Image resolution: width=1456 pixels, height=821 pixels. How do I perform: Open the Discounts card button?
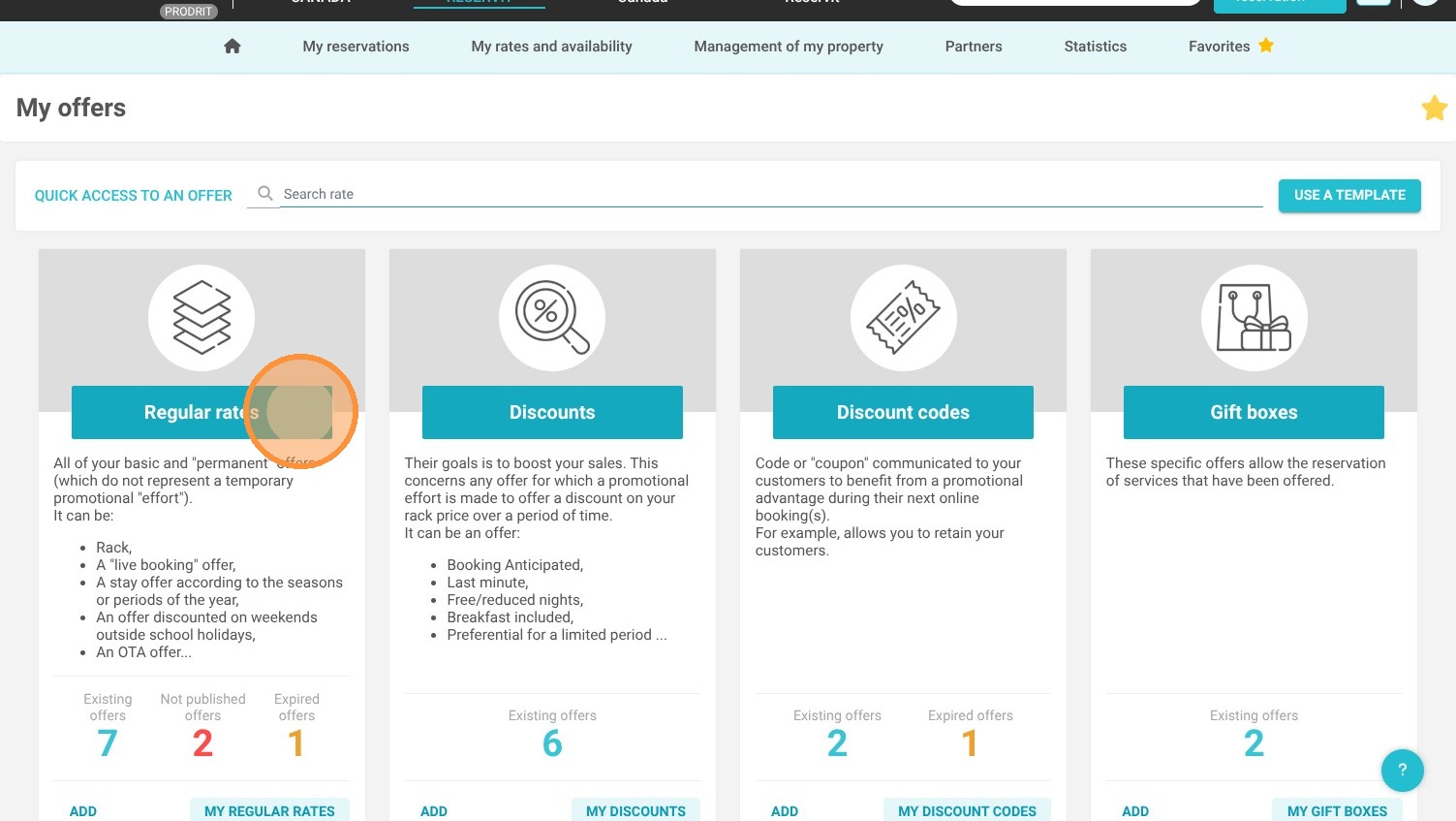pyautogui.click(x=552, y=412)
